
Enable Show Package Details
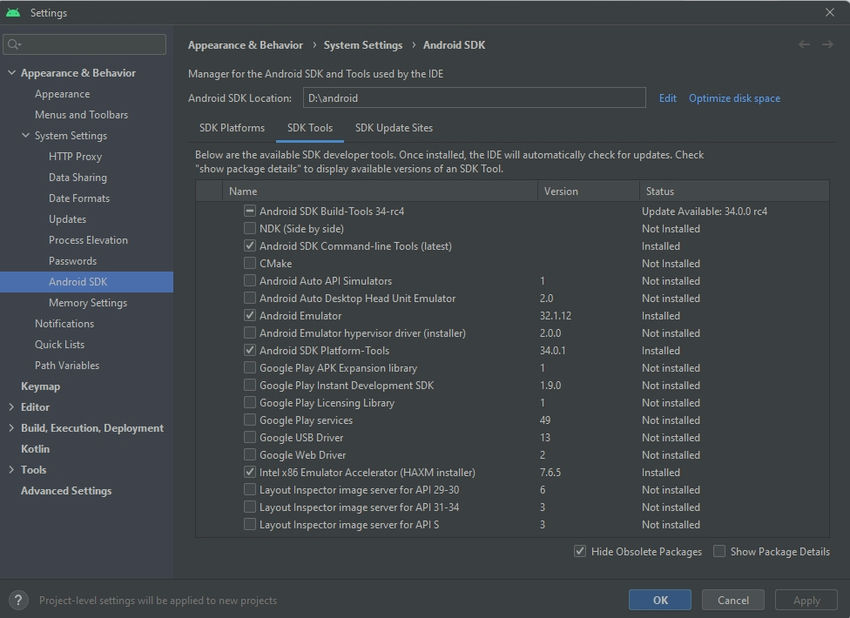click(719, 551)
